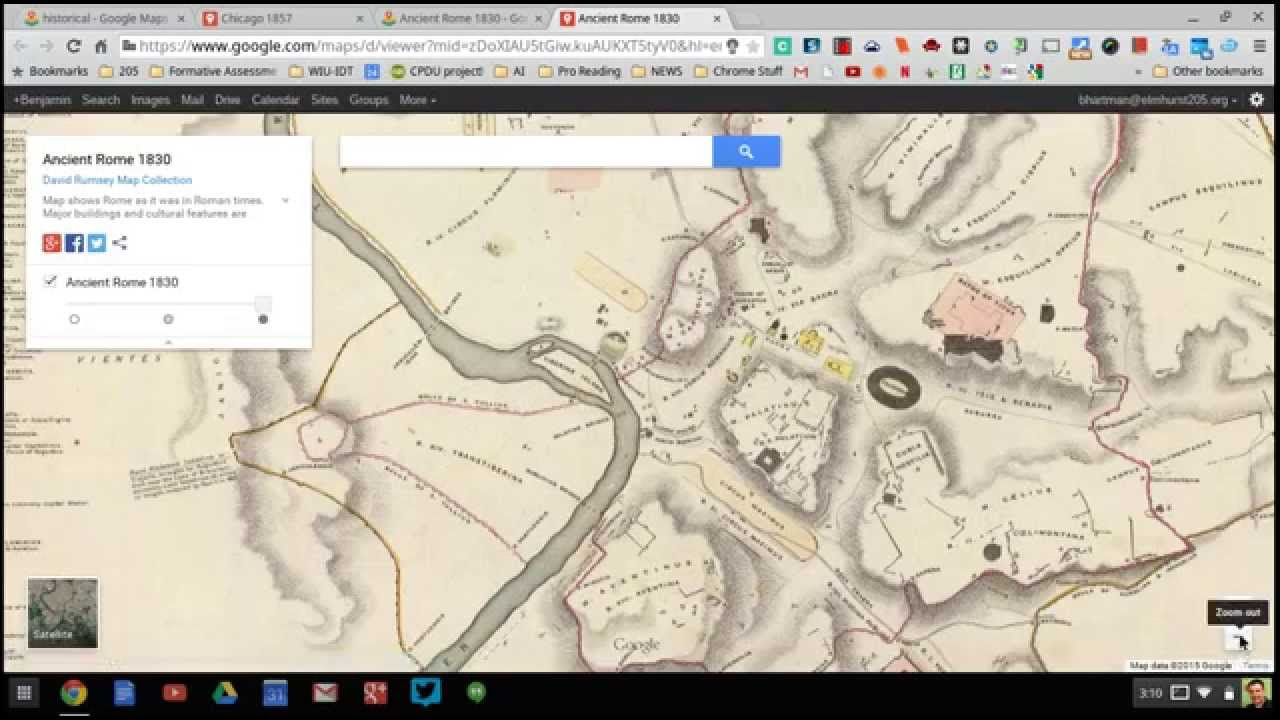Reload the current page
Viewport: 1280px width, 720px height.
(x=73, y=46)
